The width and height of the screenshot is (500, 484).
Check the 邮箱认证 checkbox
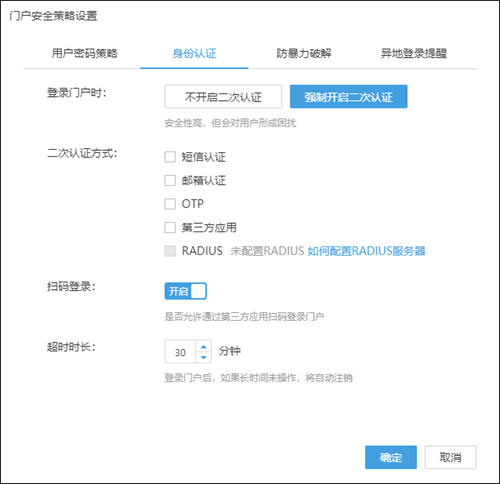170,180
